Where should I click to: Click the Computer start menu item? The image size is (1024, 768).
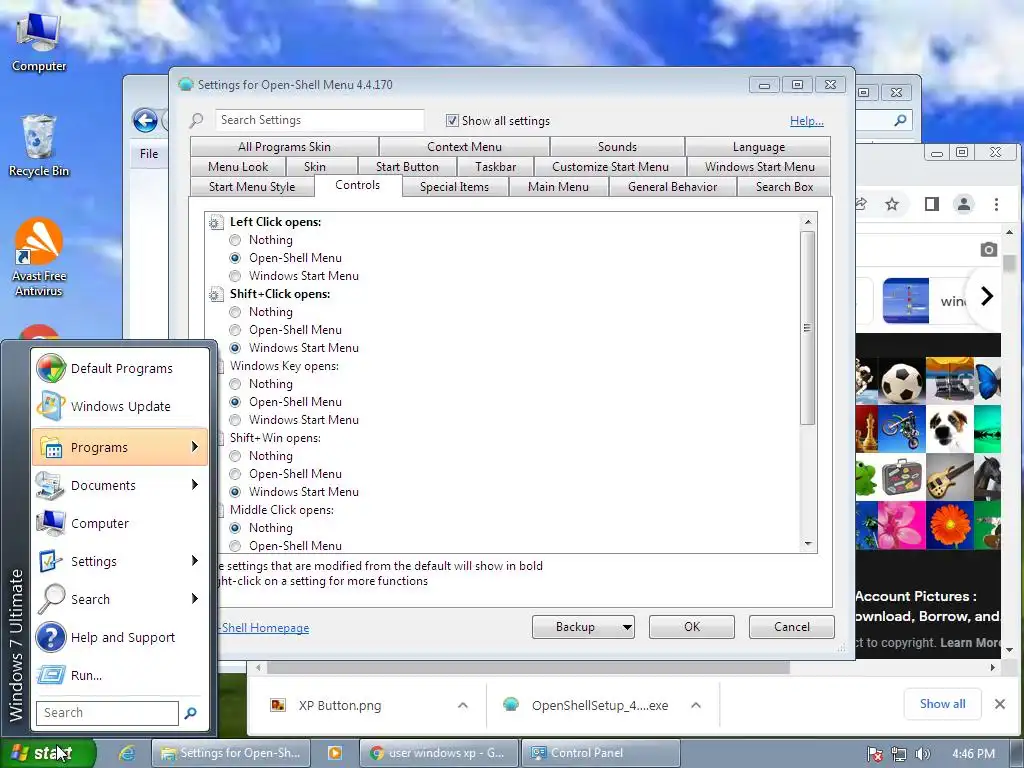coord(120,523)
